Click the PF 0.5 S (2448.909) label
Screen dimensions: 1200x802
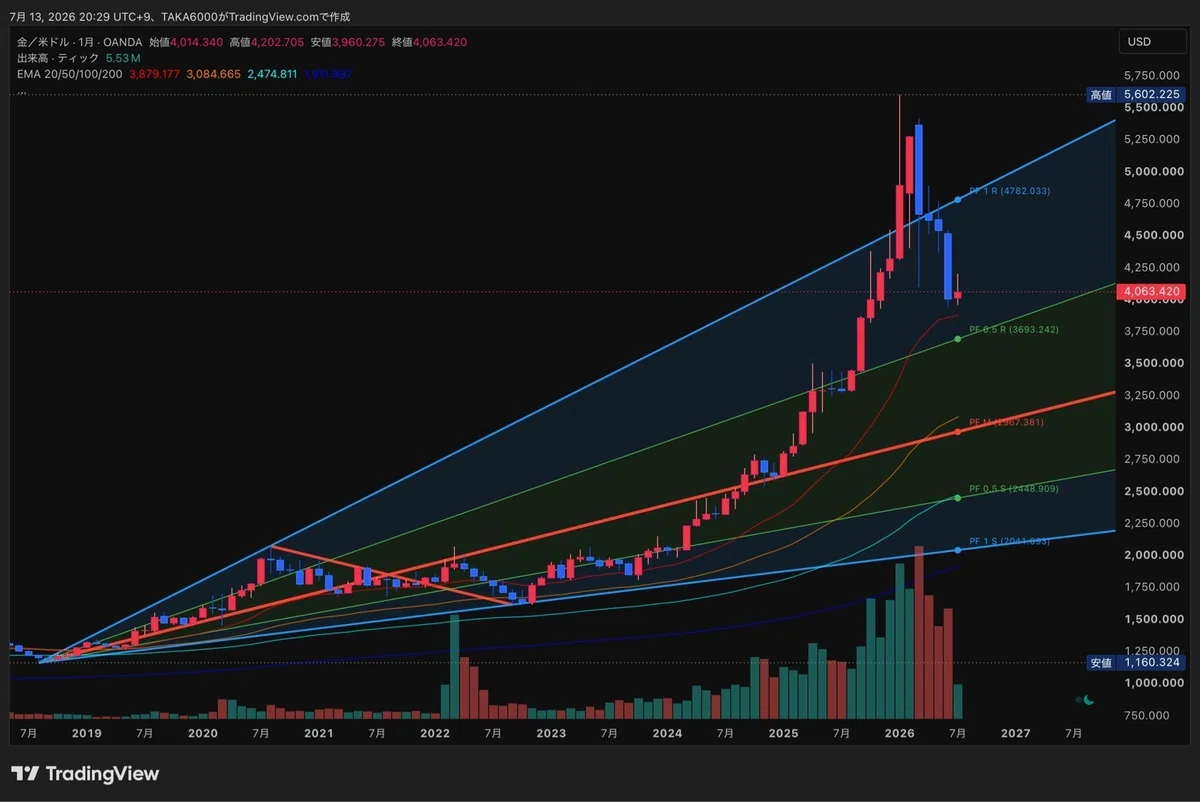(x=1013, y=489)
